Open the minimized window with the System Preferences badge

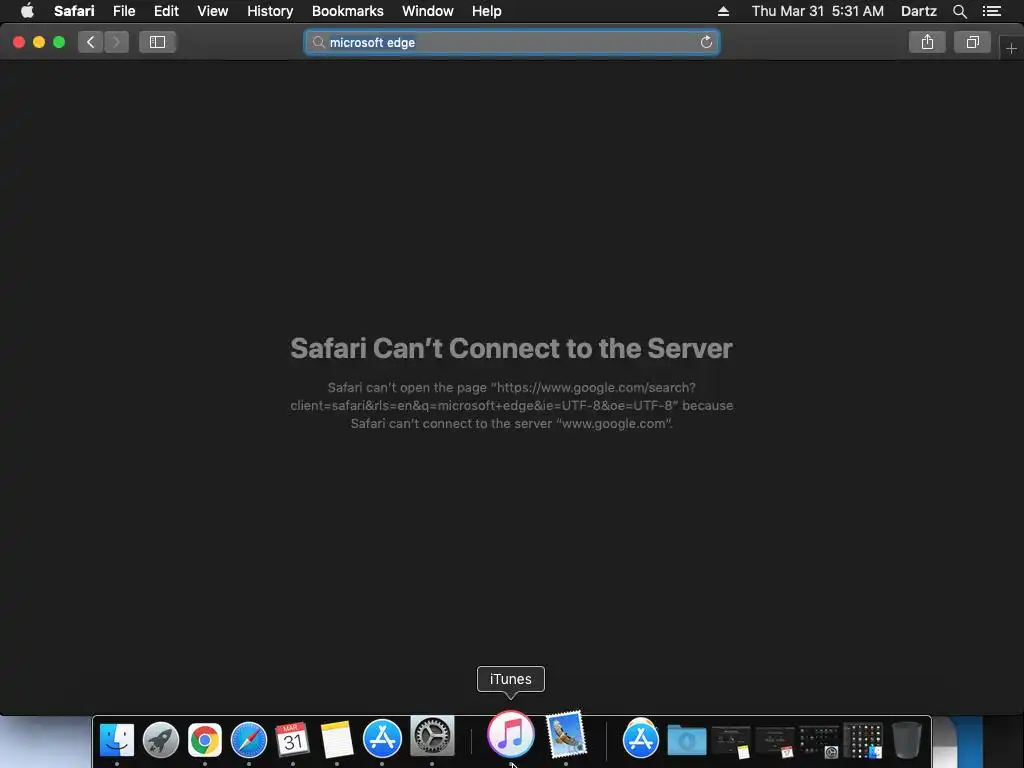[x=818, y=742]
